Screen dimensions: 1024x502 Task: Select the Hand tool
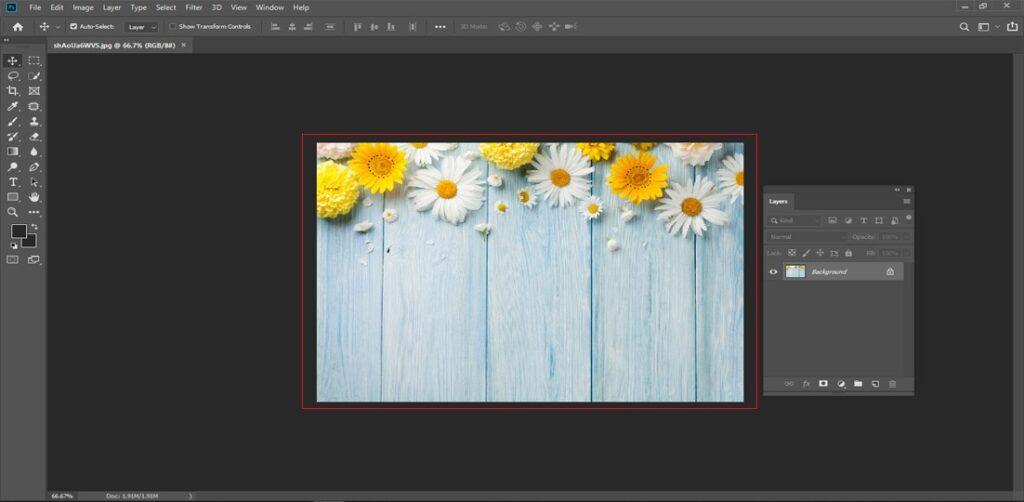click(x=34, y=196)
